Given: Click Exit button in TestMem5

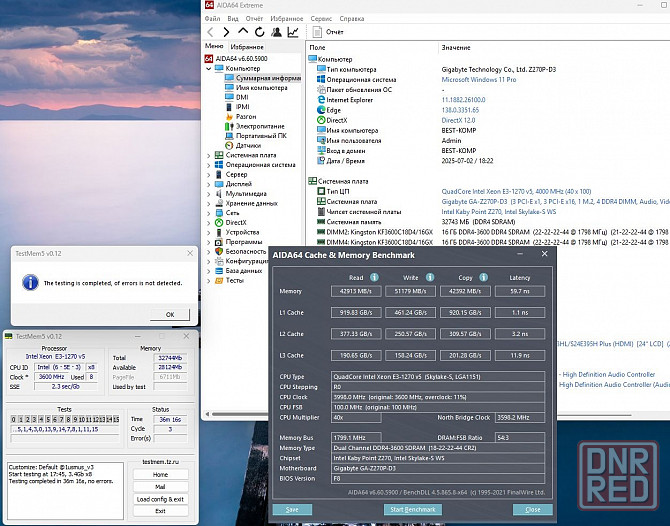Looking at the screenshot, I should (160, 511).
